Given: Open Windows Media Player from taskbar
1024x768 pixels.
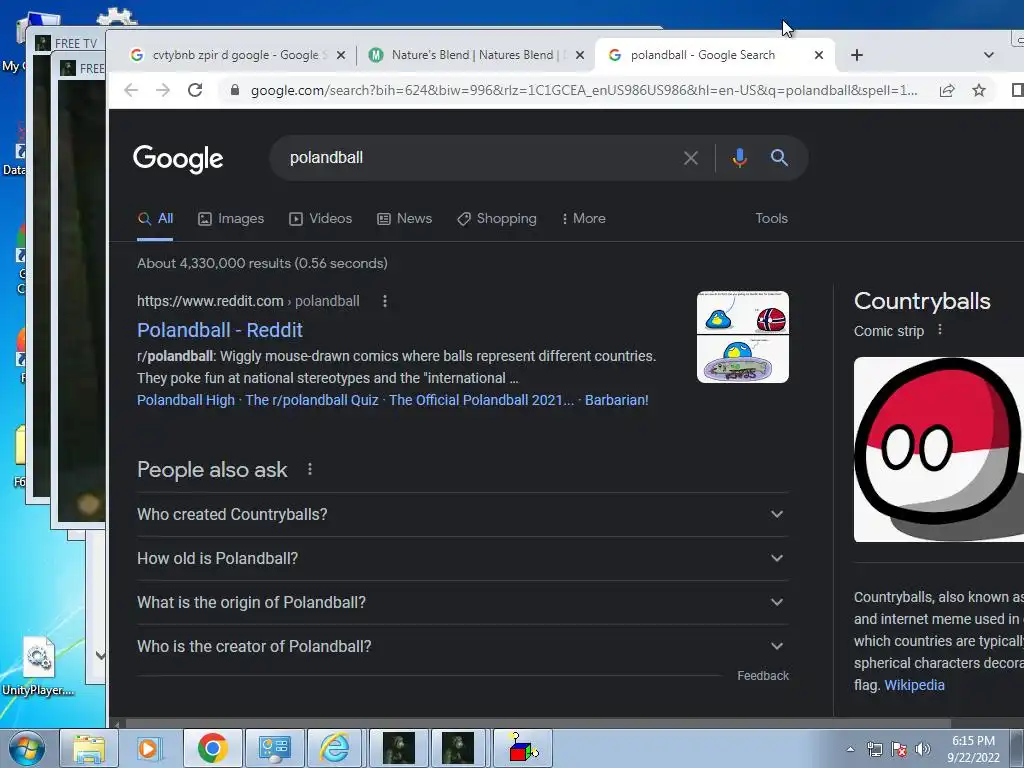Looking at the screenshot, I should point(148,748).
